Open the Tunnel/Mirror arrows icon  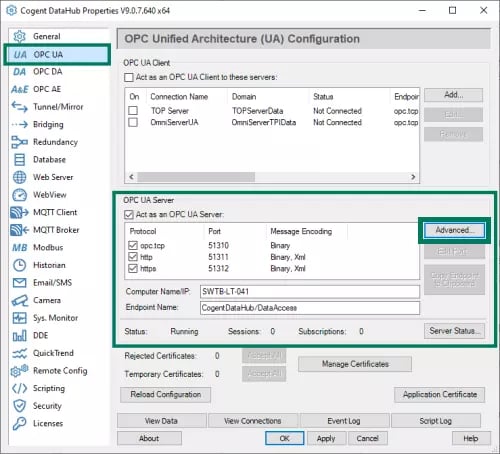[x=19, y=107]
